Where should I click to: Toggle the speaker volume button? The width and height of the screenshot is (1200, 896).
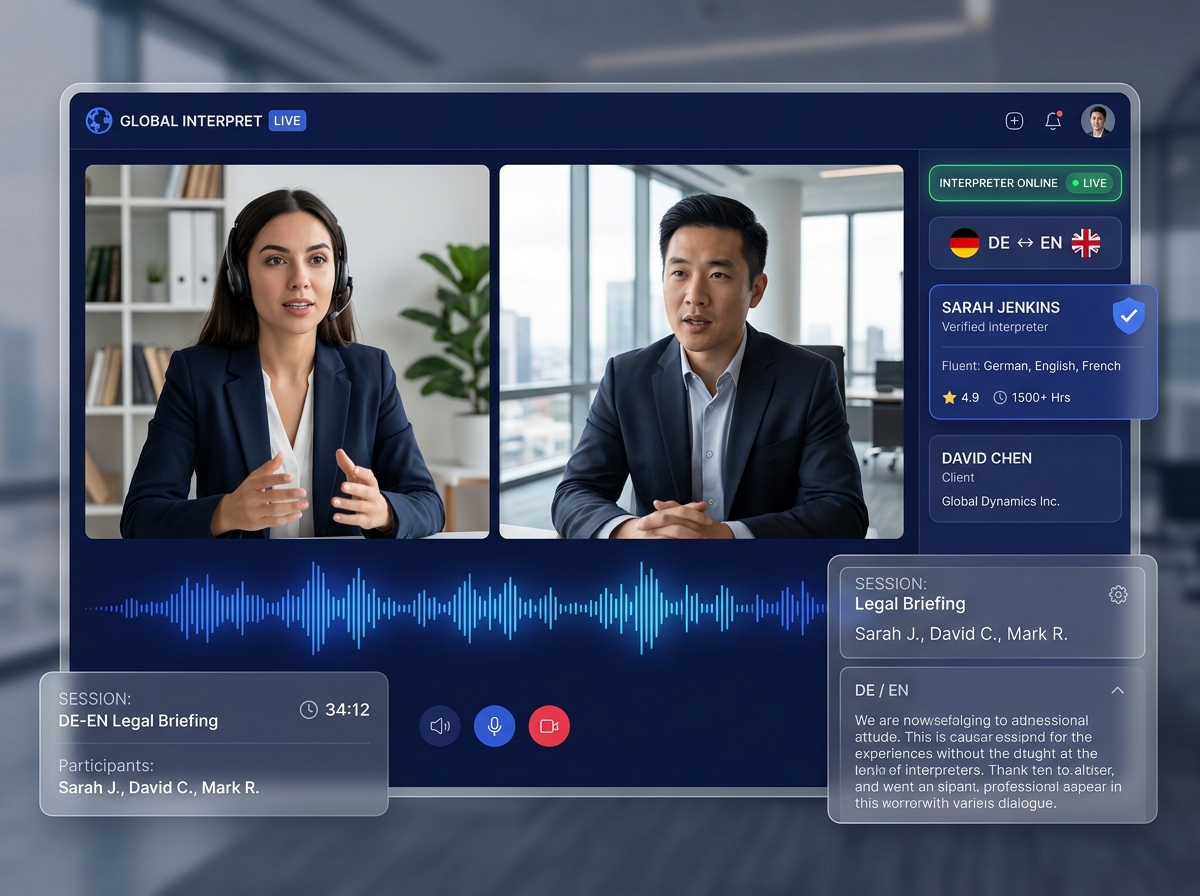[440, 726]
